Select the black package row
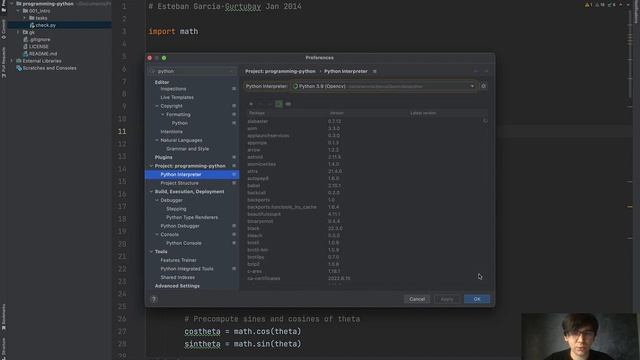The height and width of the screenshot is (360, 640). [x=365, y=229]
